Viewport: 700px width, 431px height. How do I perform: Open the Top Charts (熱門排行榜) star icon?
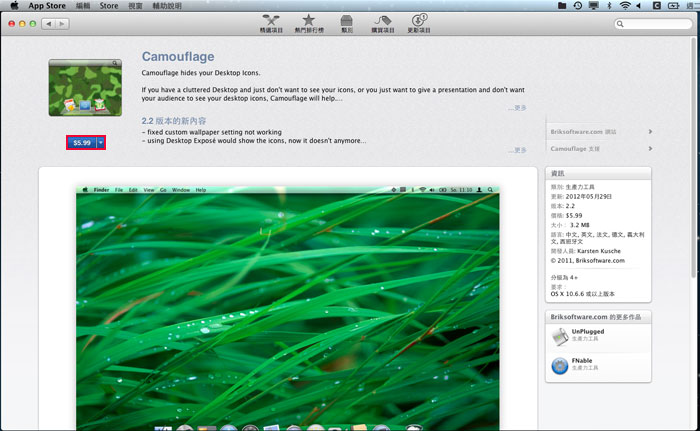coord(308,23)
